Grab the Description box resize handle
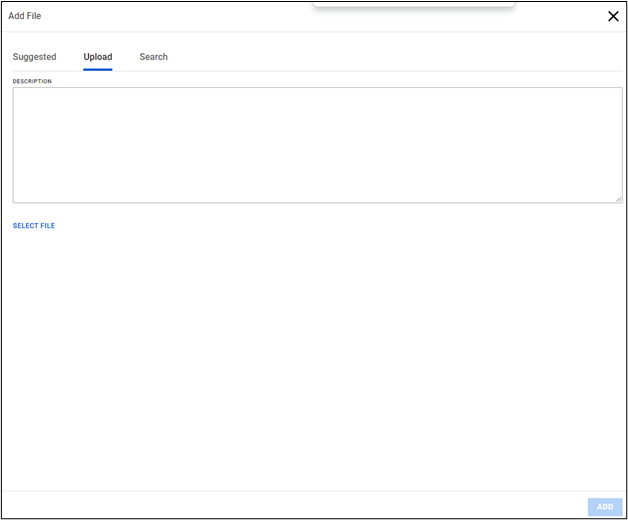The height and width of the screenshot is (520, 628). point(619,199)
